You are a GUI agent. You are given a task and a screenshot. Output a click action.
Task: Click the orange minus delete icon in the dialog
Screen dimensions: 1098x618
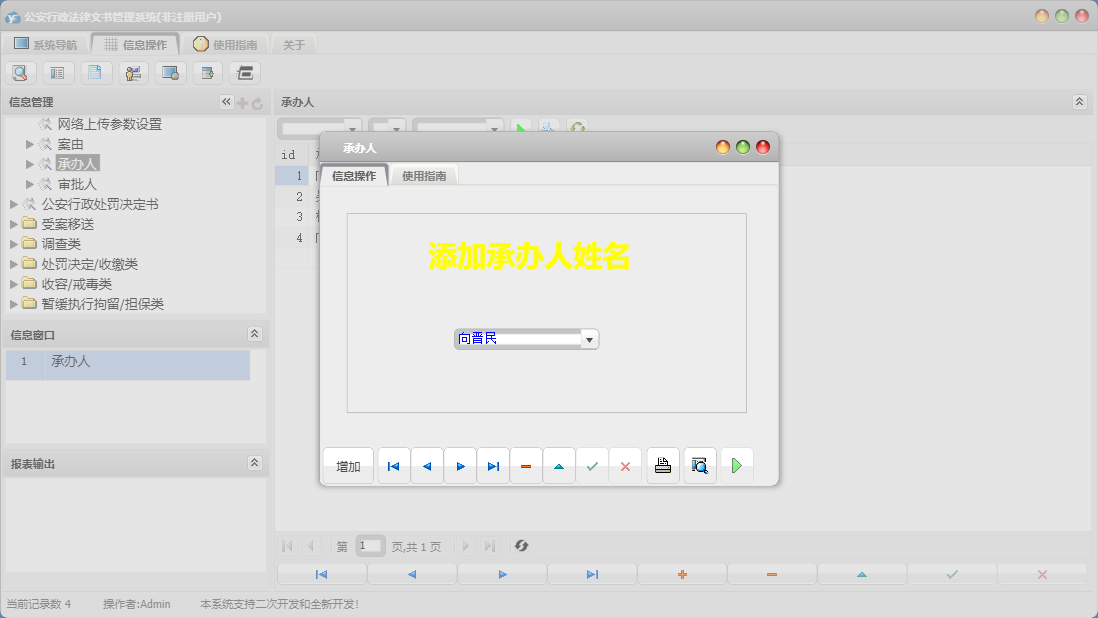click(526, 466)
